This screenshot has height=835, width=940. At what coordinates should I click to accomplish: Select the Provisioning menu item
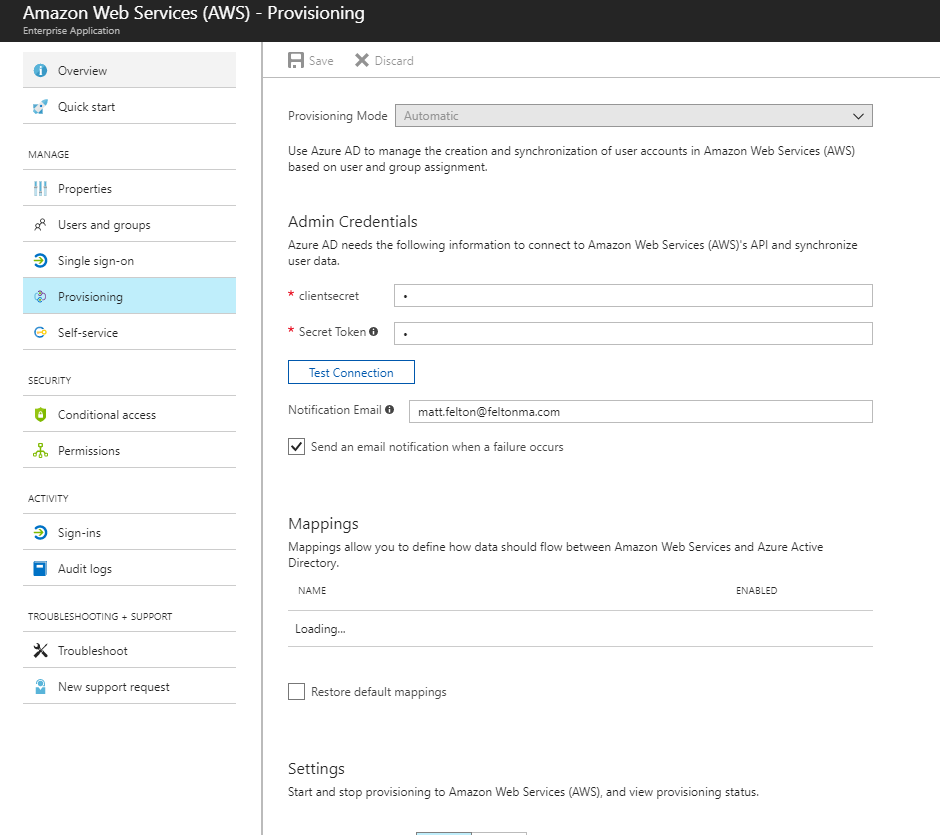[129, 296]
